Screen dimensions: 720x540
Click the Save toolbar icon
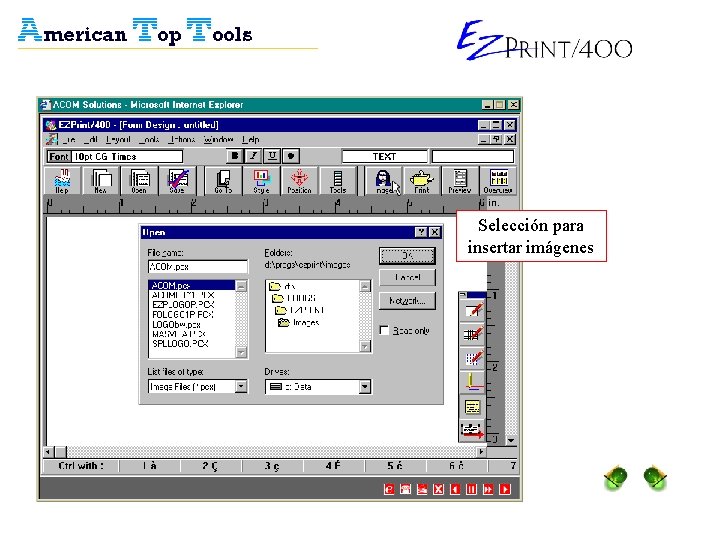tap(177, 181)
